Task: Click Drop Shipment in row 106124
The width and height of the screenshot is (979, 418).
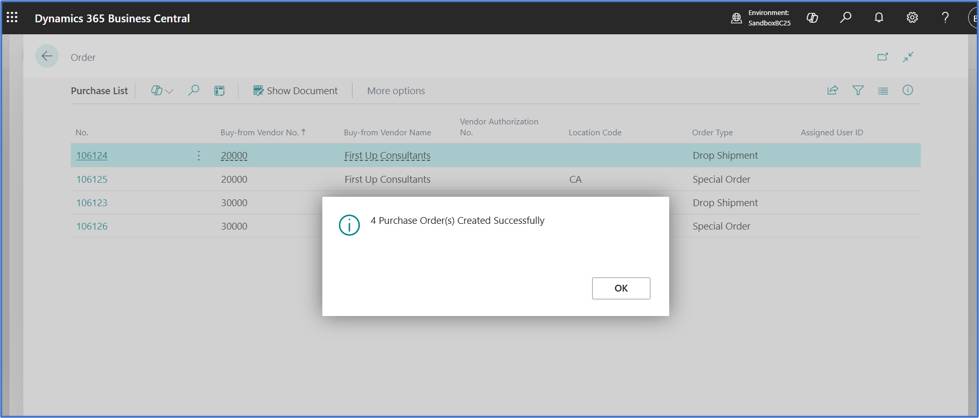Action: click(x=725, y=156)
